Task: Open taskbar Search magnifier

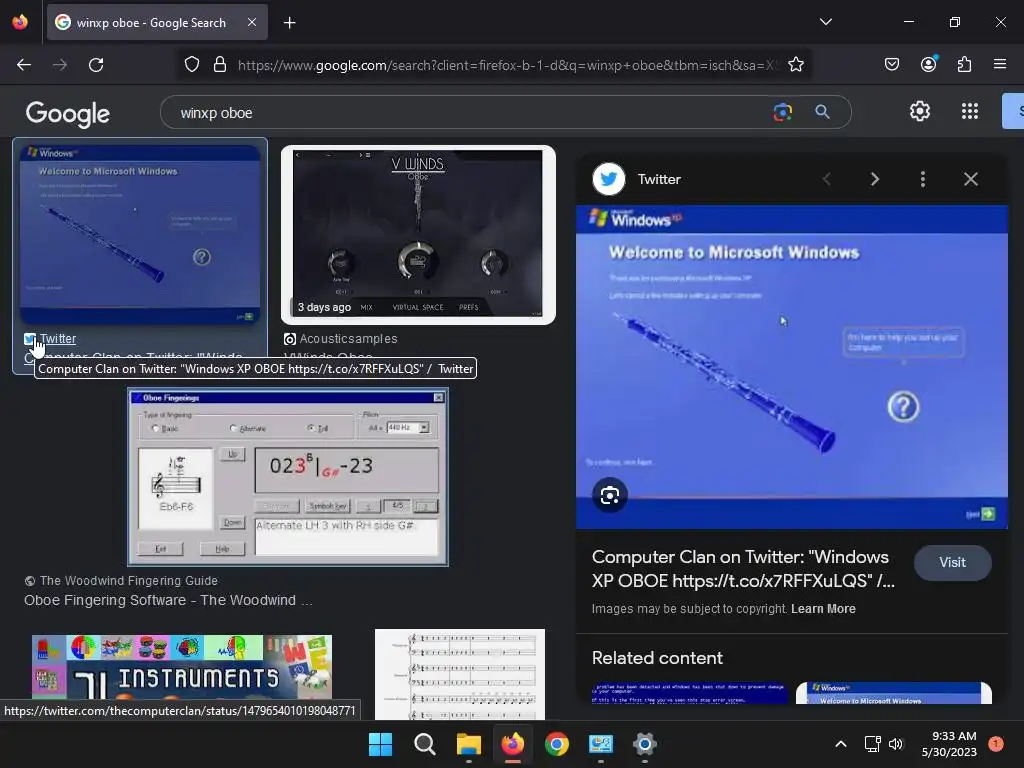Action: [424, 744]
